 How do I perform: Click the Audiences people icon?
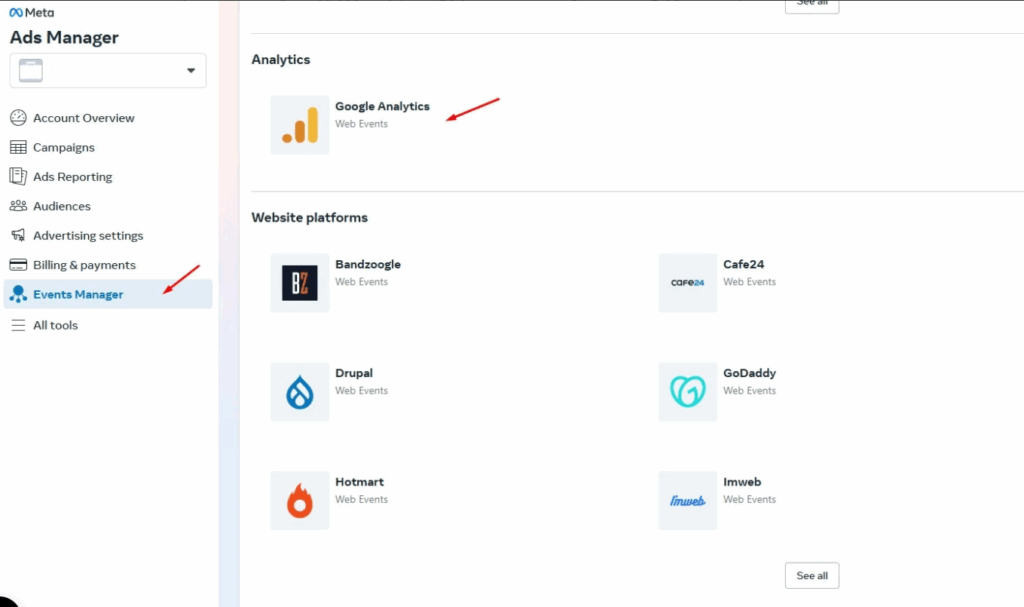18,206
